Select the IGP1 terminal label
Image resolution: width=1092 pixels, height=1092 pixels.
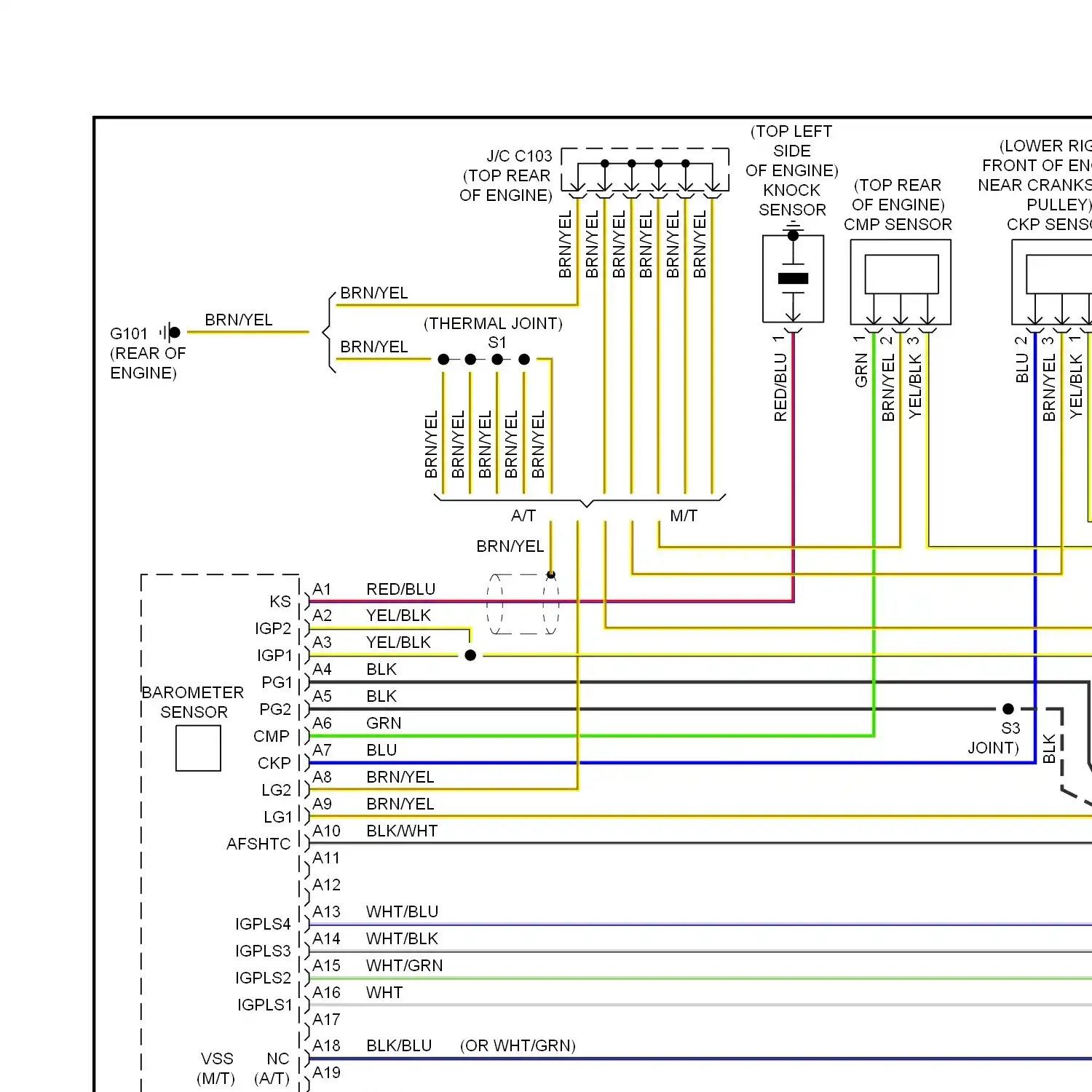(274, 655)
